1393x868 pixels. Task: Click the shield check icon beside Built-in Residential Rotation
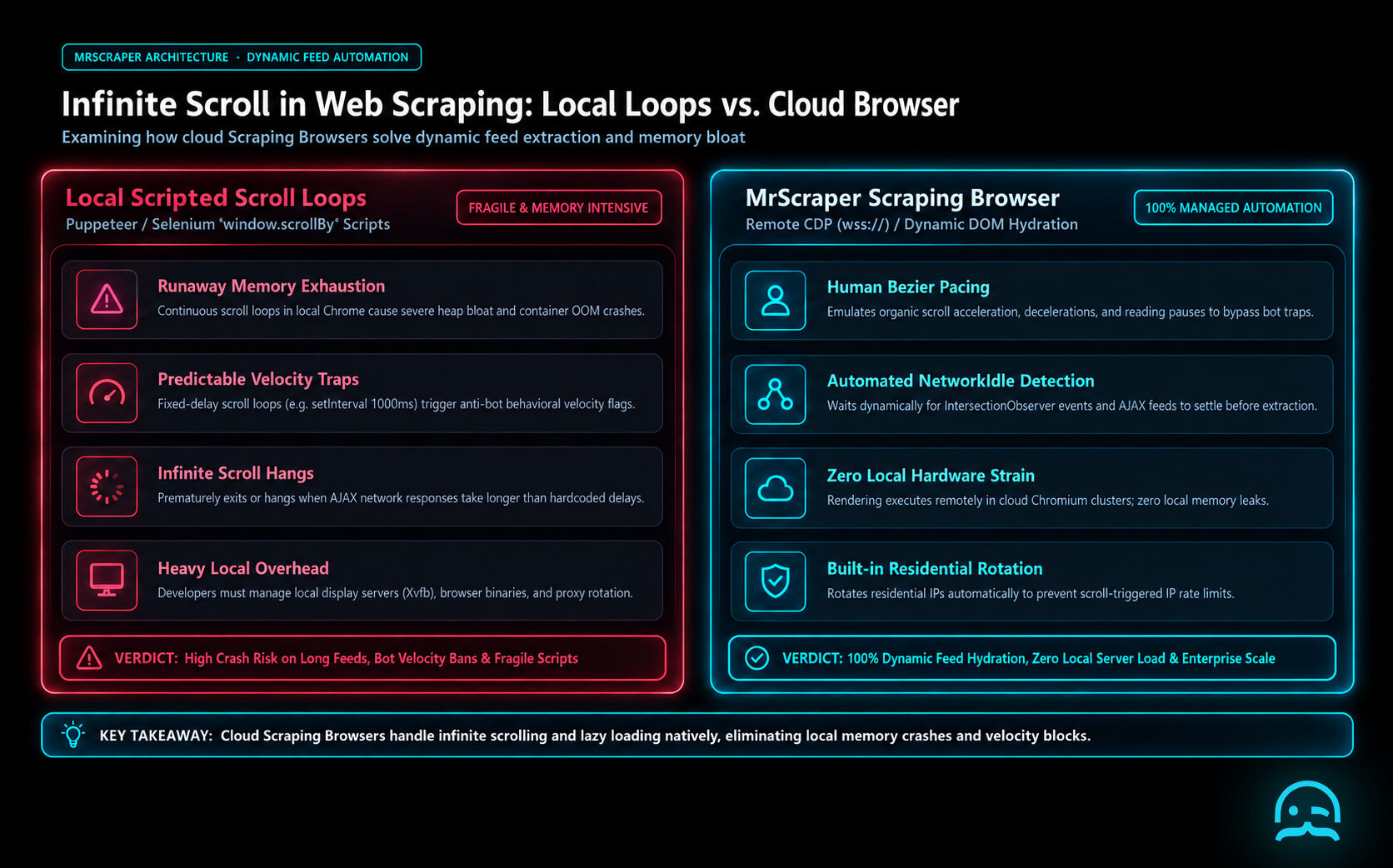click(x=776, y=581)
